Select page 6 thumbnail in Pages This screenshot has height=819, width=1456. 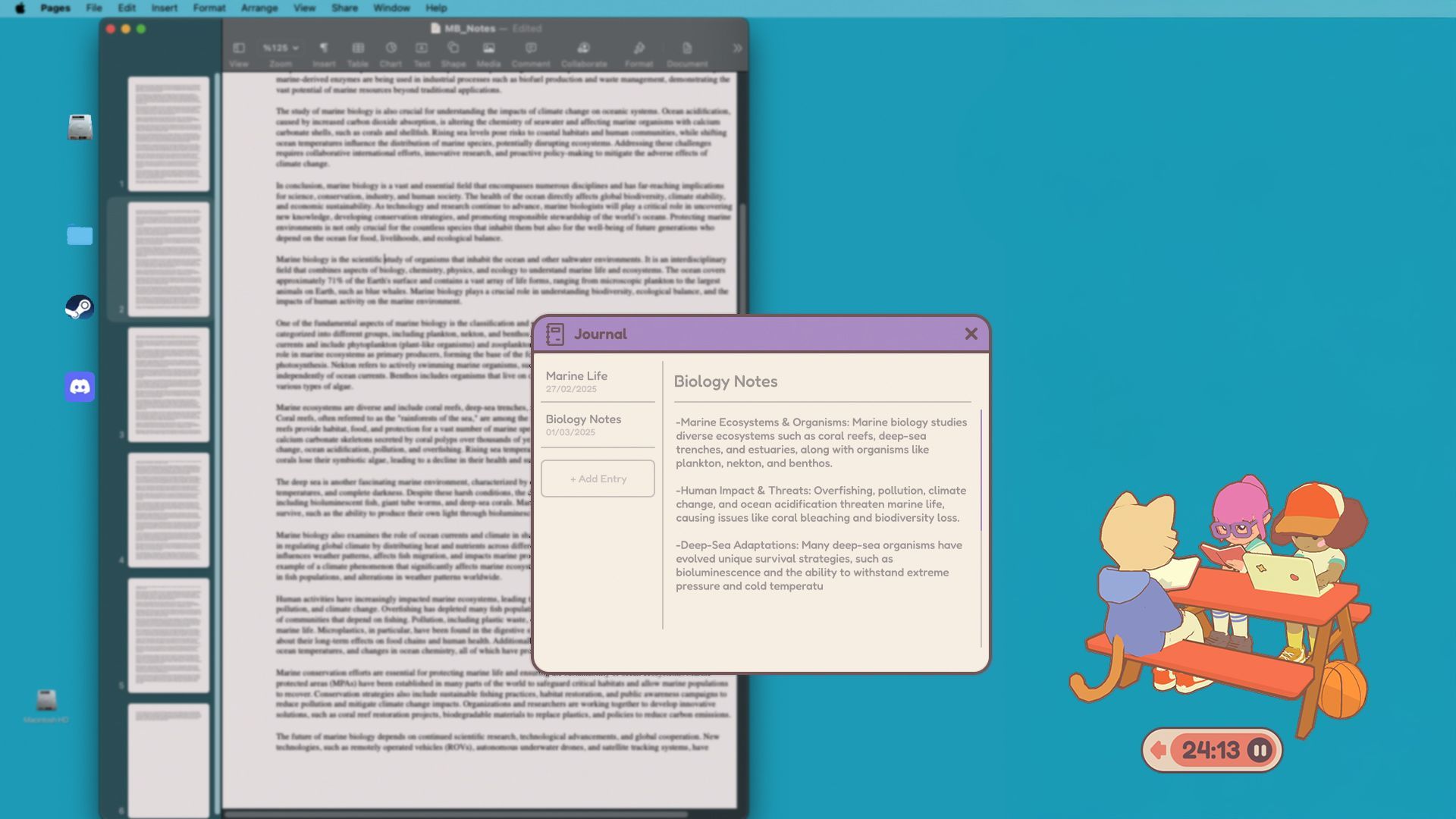[168, 760]
